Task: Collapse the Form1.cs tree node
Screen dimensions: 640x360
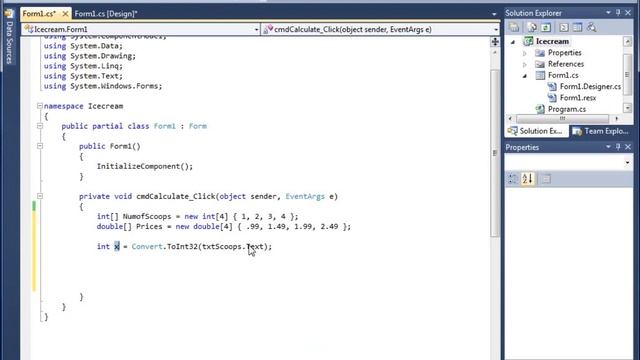Action: pyautogui.click(x=525, y=76)
